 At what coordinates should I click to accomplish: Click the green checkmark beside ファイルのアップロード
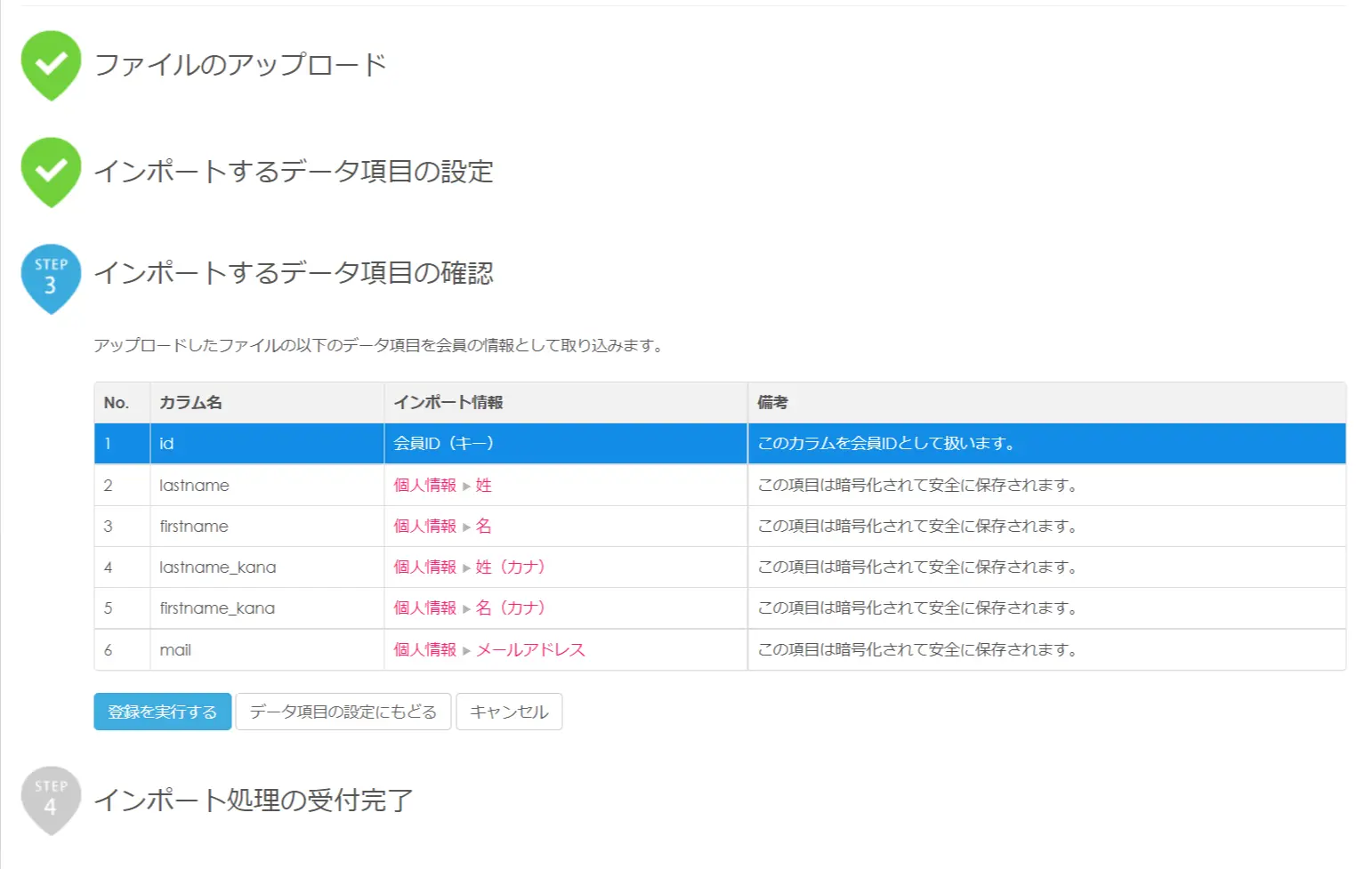pyautogui.click(x=51, y=65)
